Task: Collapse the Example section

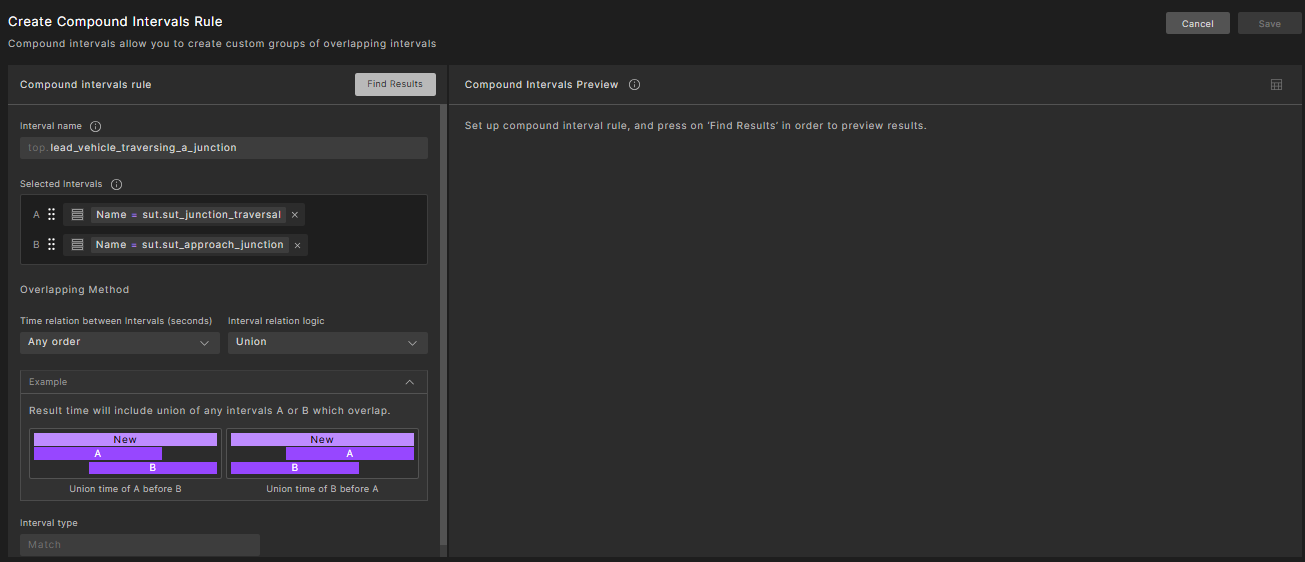Action: click(x=409, y=382)
